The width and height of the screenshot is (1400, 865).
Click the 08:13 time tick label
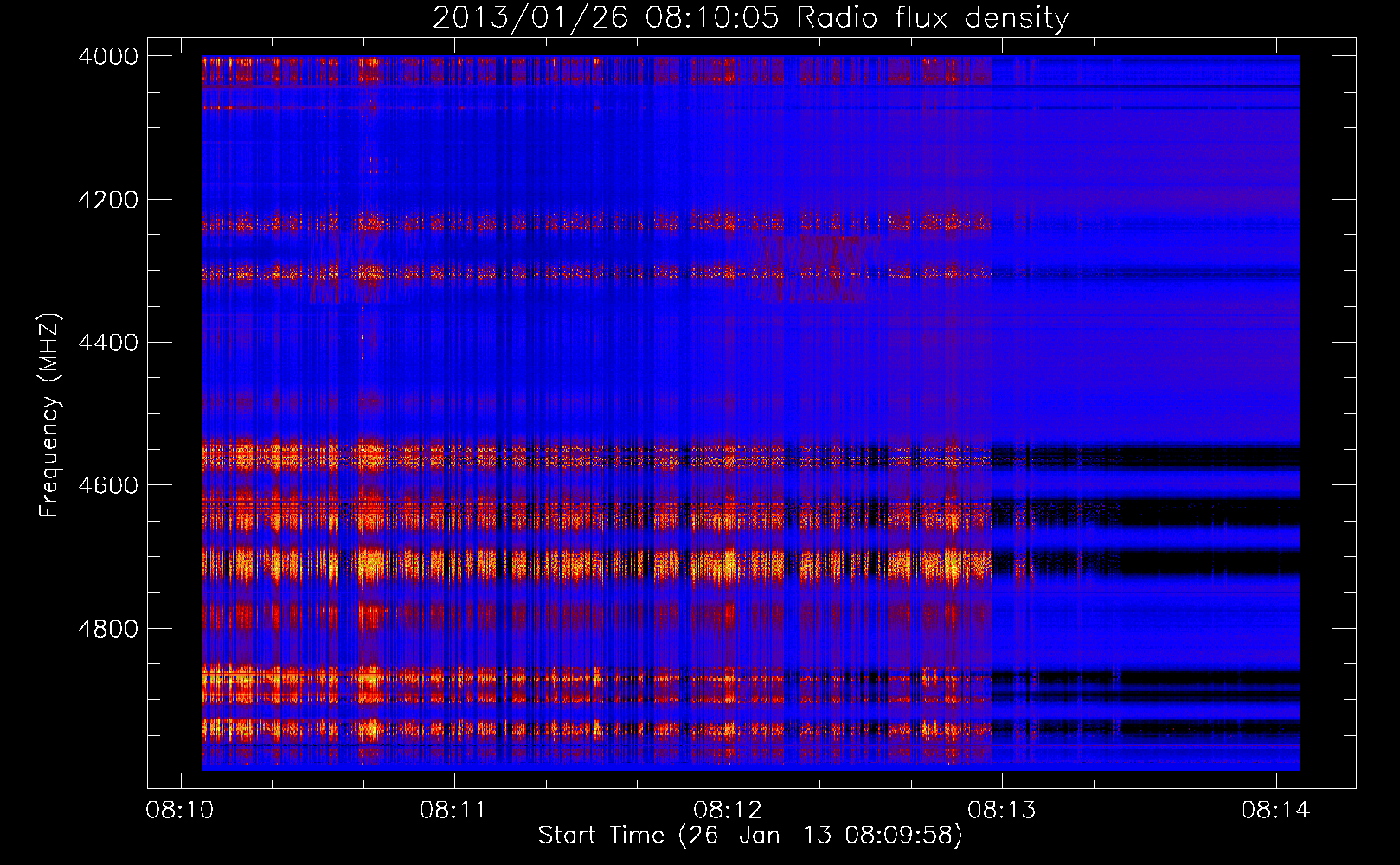click(1002, 811)
